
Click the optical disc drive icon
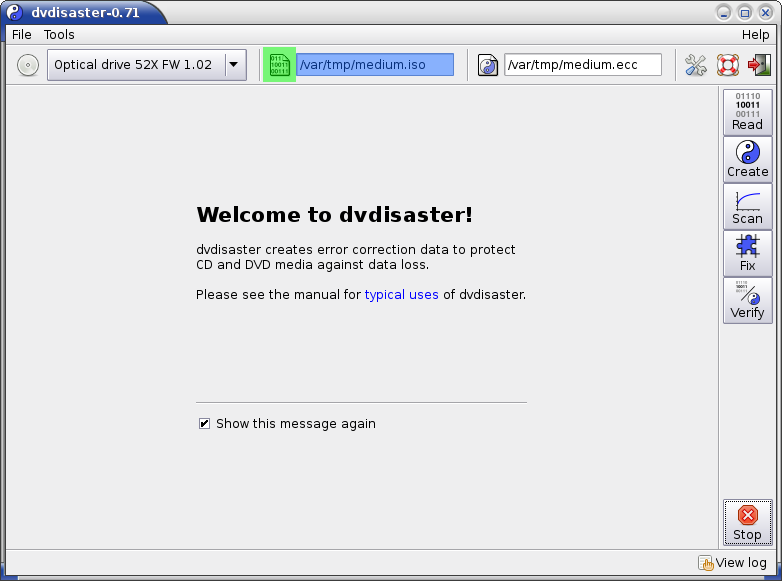pos(28,65)
